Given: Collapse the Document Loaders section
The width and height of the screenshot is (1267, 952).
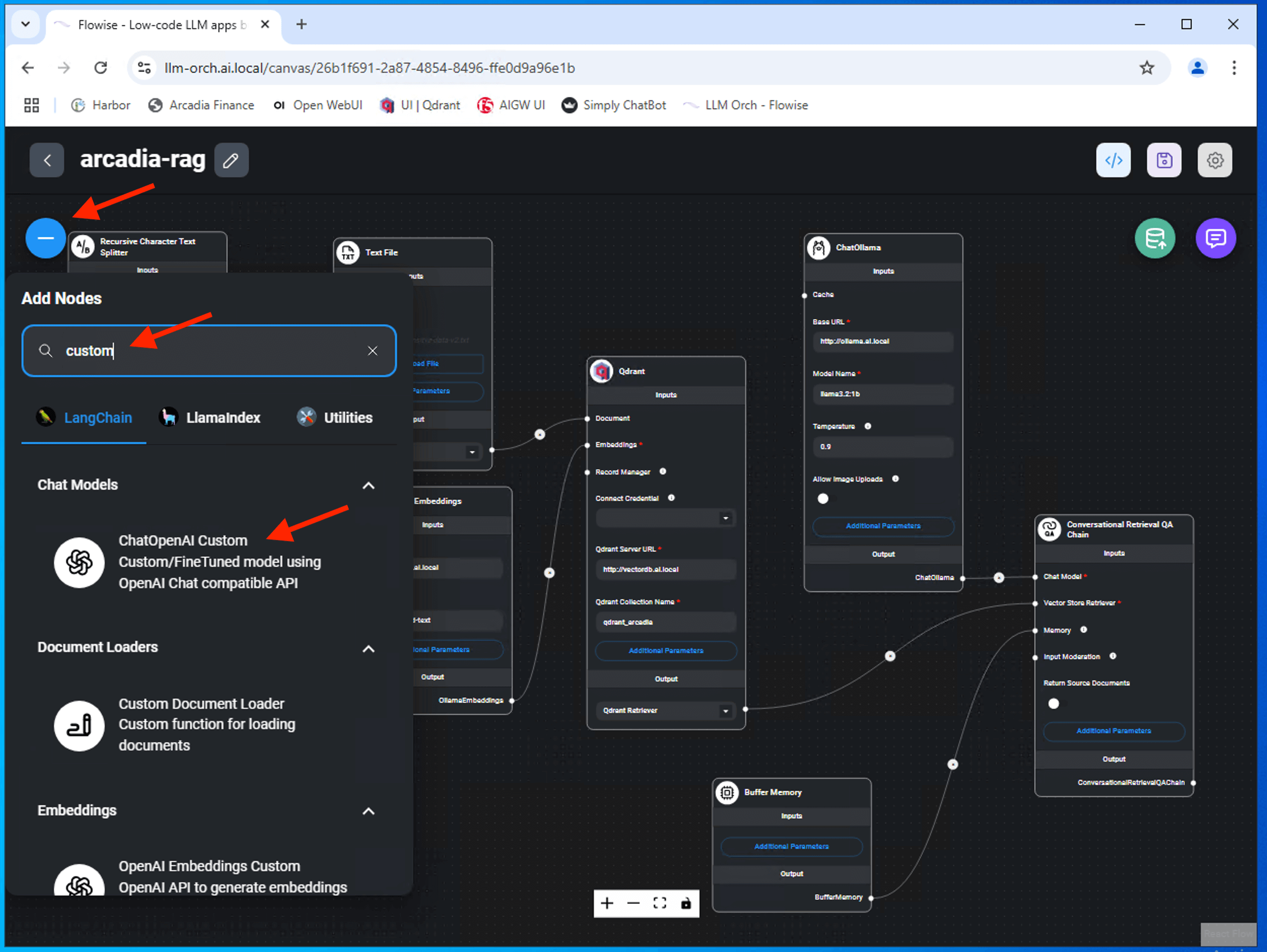Looking at the screenshot, I should click(369, 649).
